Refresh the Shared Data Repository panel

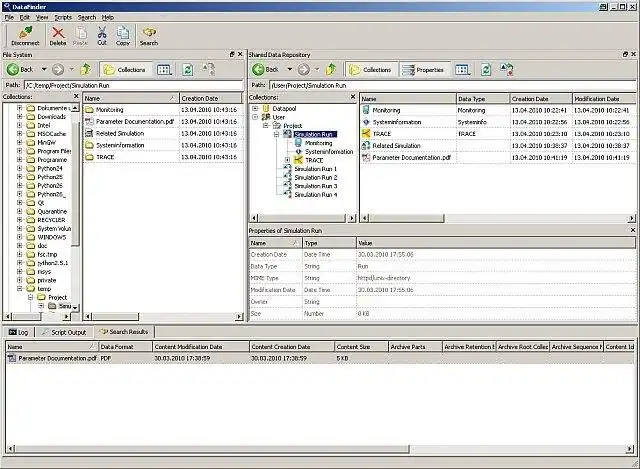tap(486, 70)
